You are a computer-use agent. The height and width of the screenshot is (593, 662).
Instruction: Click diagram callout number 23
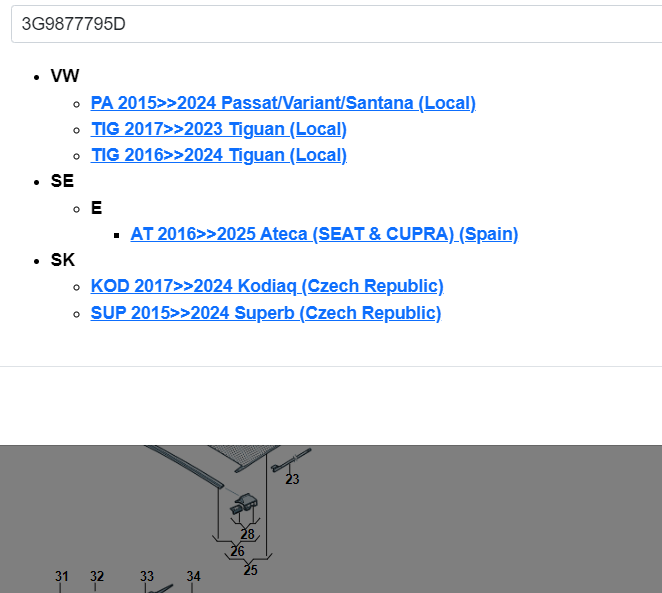tap(292, 480)
